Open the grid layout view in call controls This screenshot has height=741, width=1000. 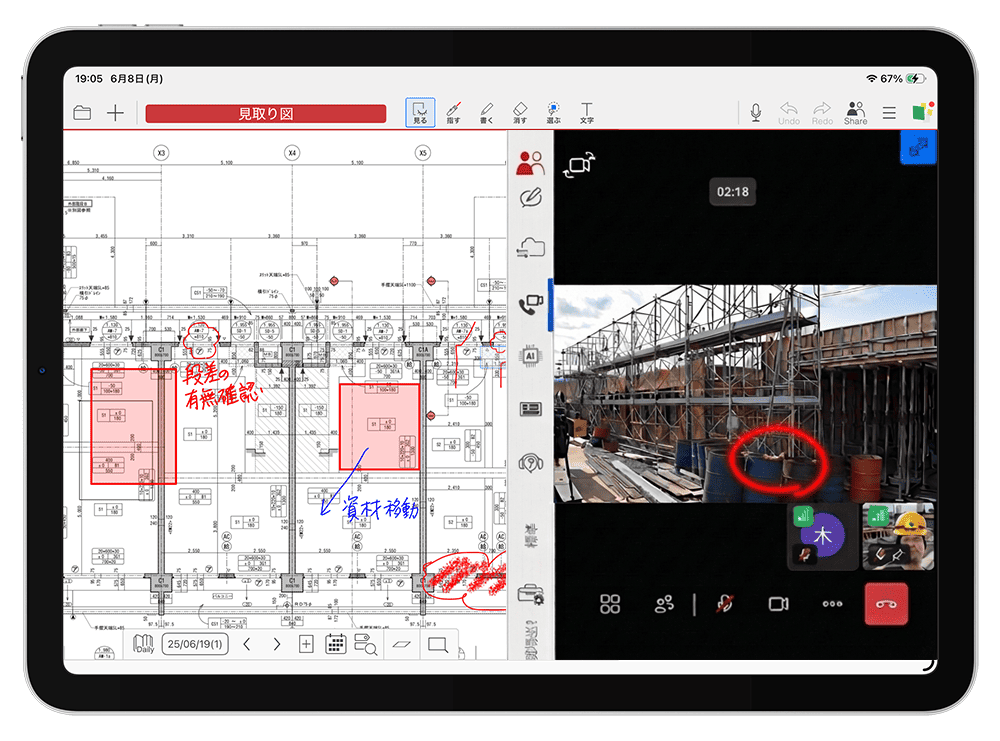(610, 604)
